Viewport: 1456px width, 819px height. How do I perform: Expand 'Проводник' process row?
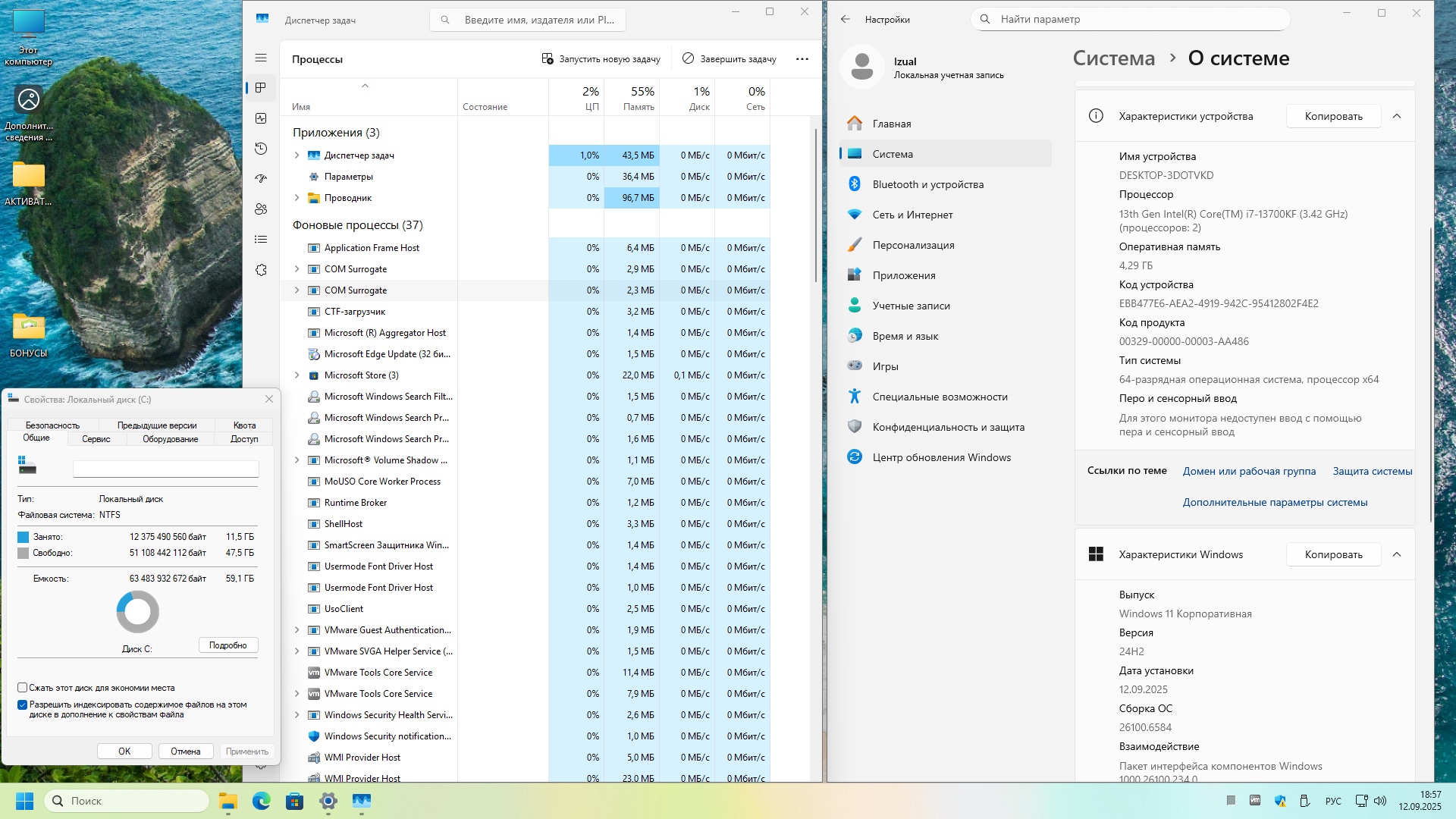pyautogui.click(x=297, y=198)
